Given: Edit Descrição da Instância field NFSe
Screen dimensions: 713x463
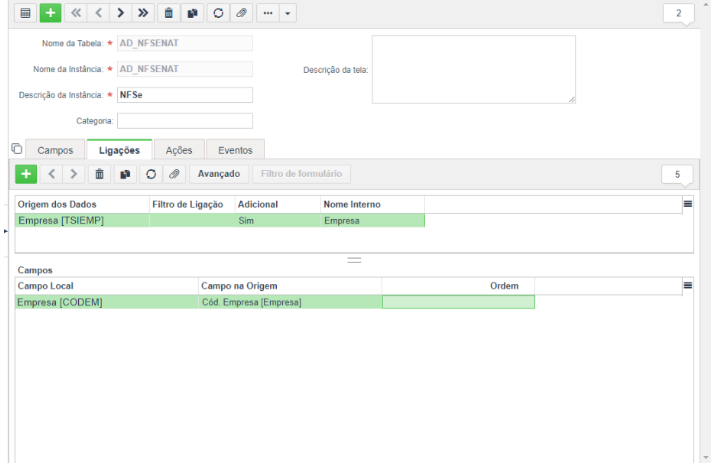Looking at the screenshot, I should tap(185, 95).
